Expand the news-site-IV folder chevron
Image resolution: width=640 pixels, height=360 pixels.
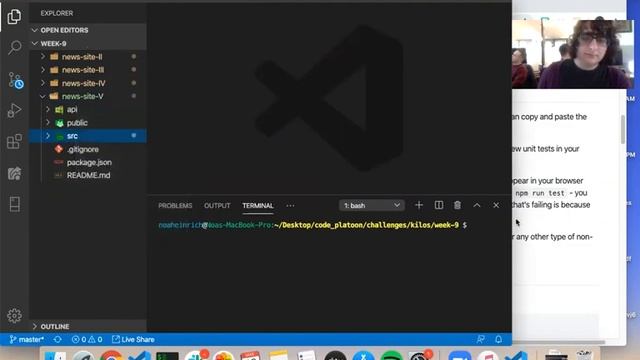pos(43,83)
